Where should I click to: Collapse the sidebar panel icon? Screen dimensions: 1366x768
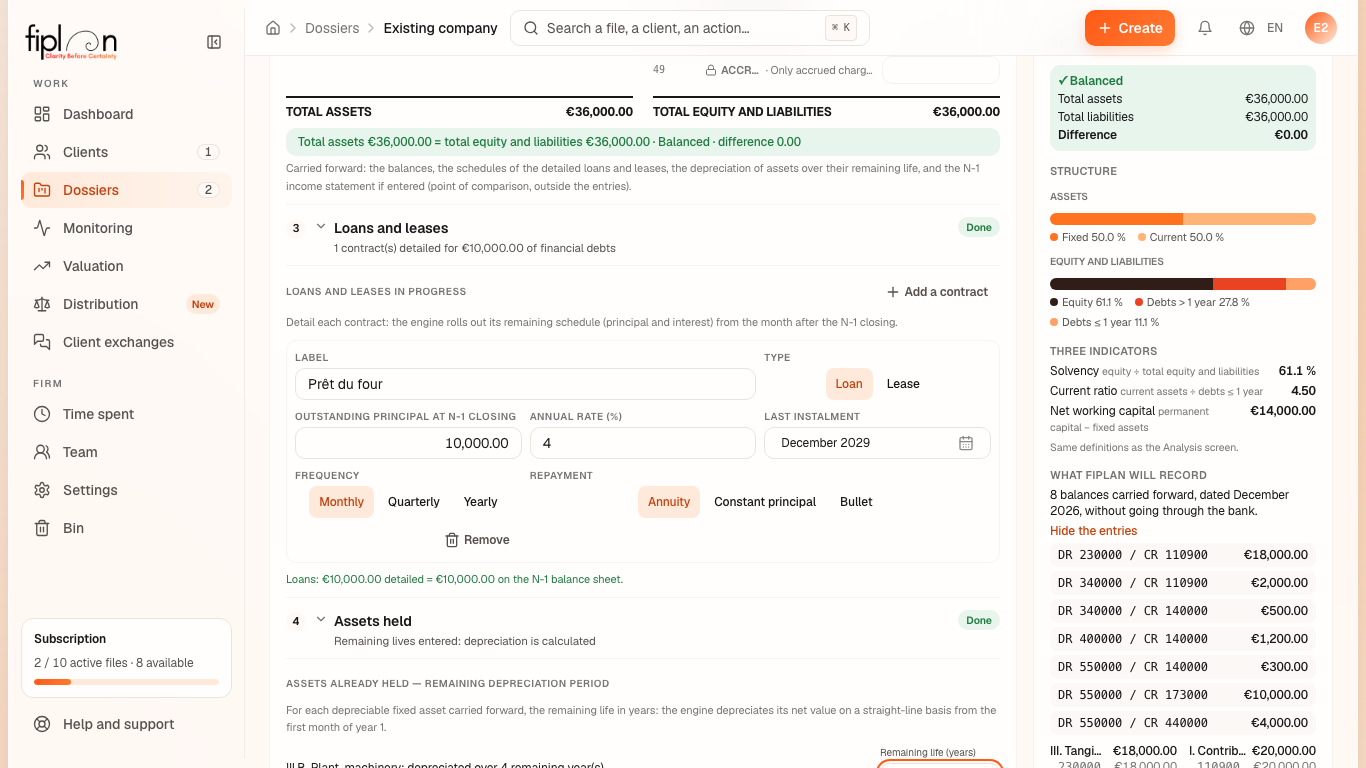pyautogui.click(x=214, y=42)
